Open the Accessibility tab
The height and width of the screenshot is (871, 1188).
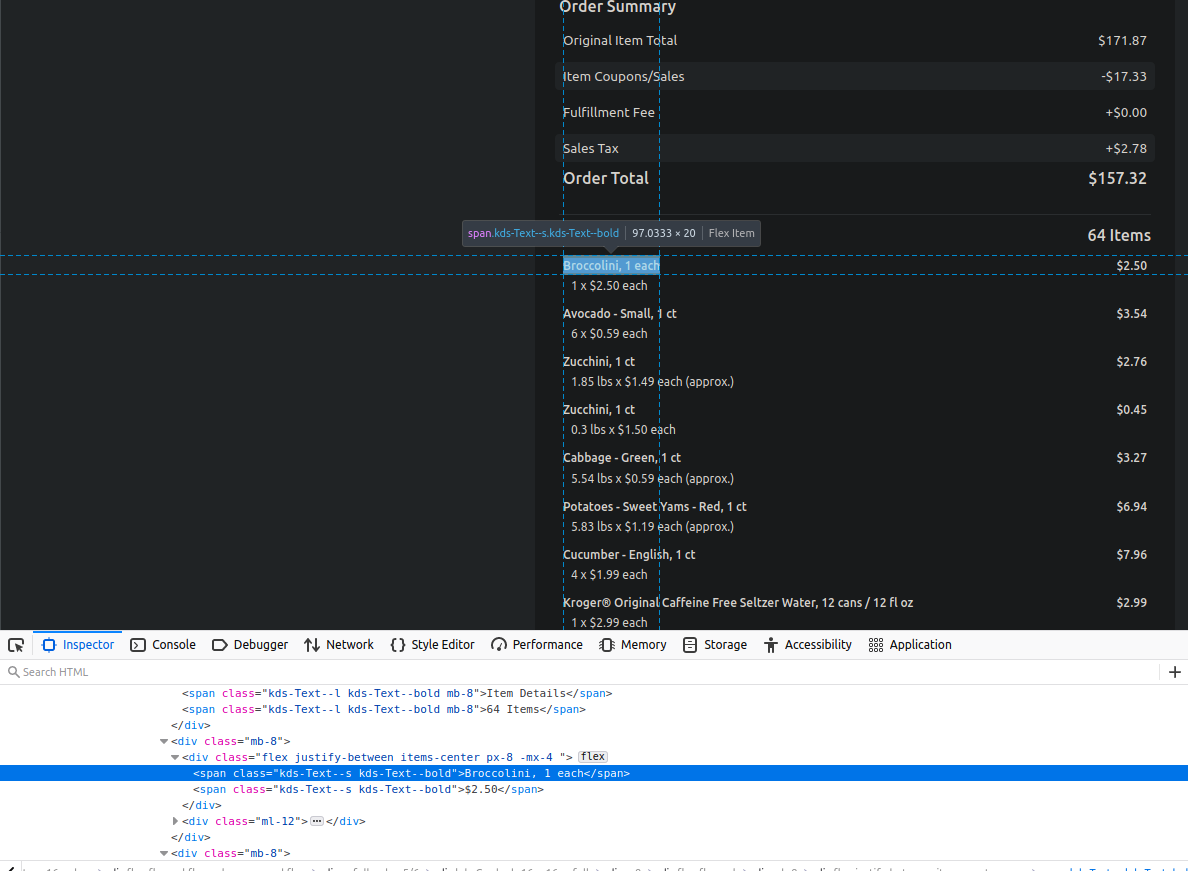[x=808, y=645]
